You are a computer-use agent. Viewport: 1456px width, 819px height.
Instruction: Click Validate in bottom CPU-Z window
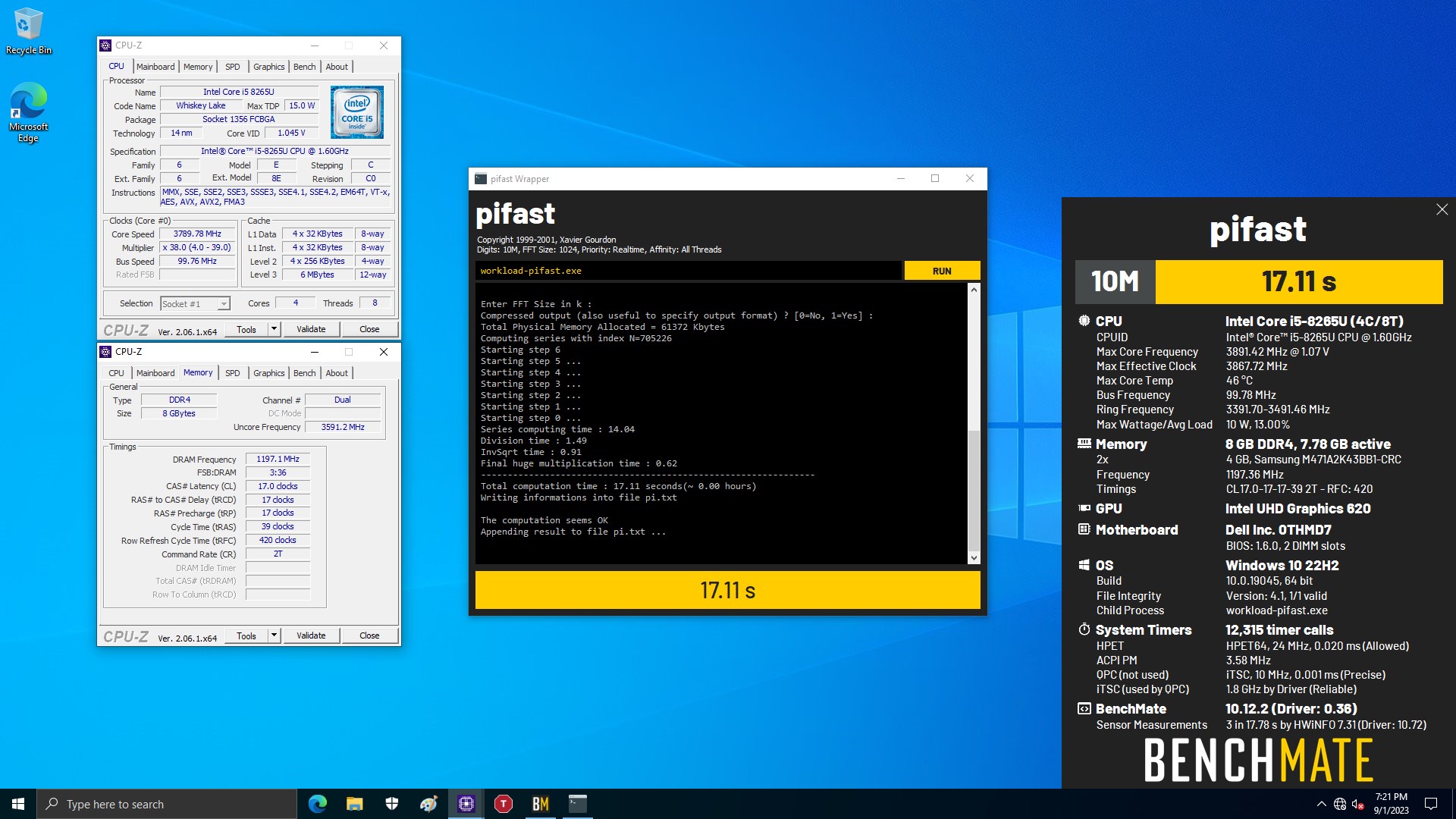pos(311,635)
